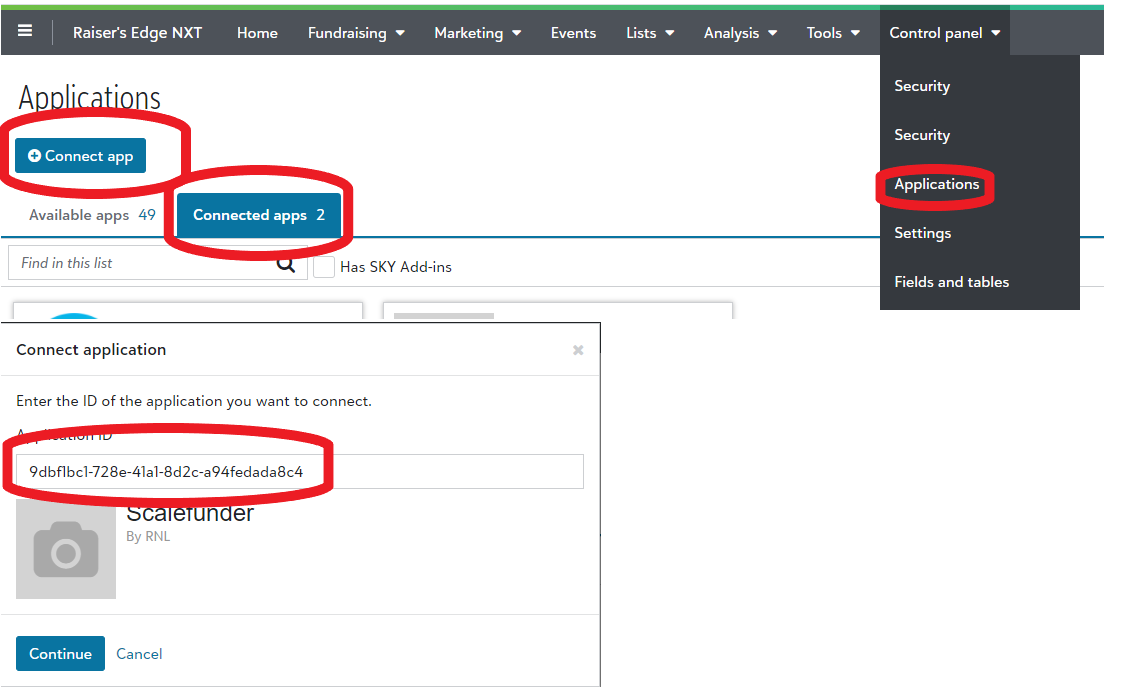Click the Raiser's Edge NXT title

pos(137,33)
